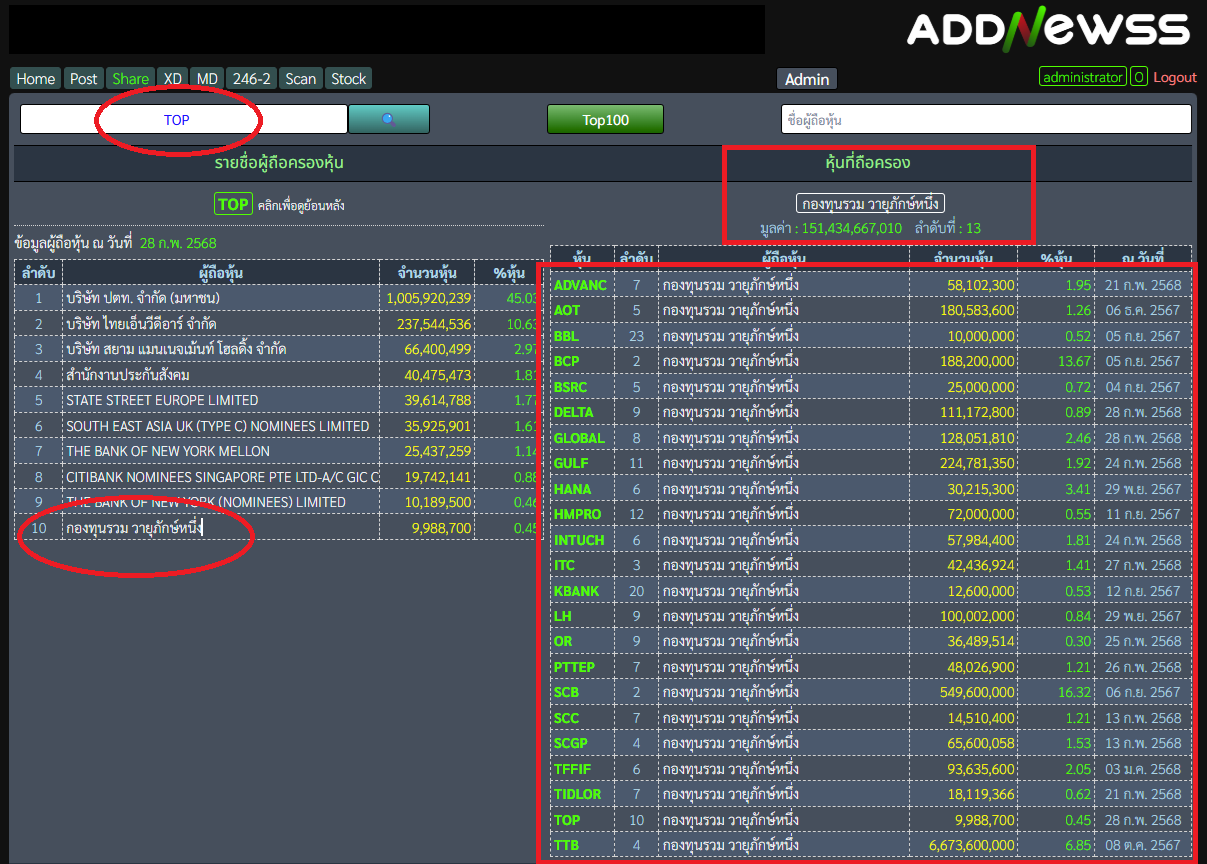Open stock symbol BBL
The height and width of the screenshot is (864, 1207).
[x=566, y=336]
